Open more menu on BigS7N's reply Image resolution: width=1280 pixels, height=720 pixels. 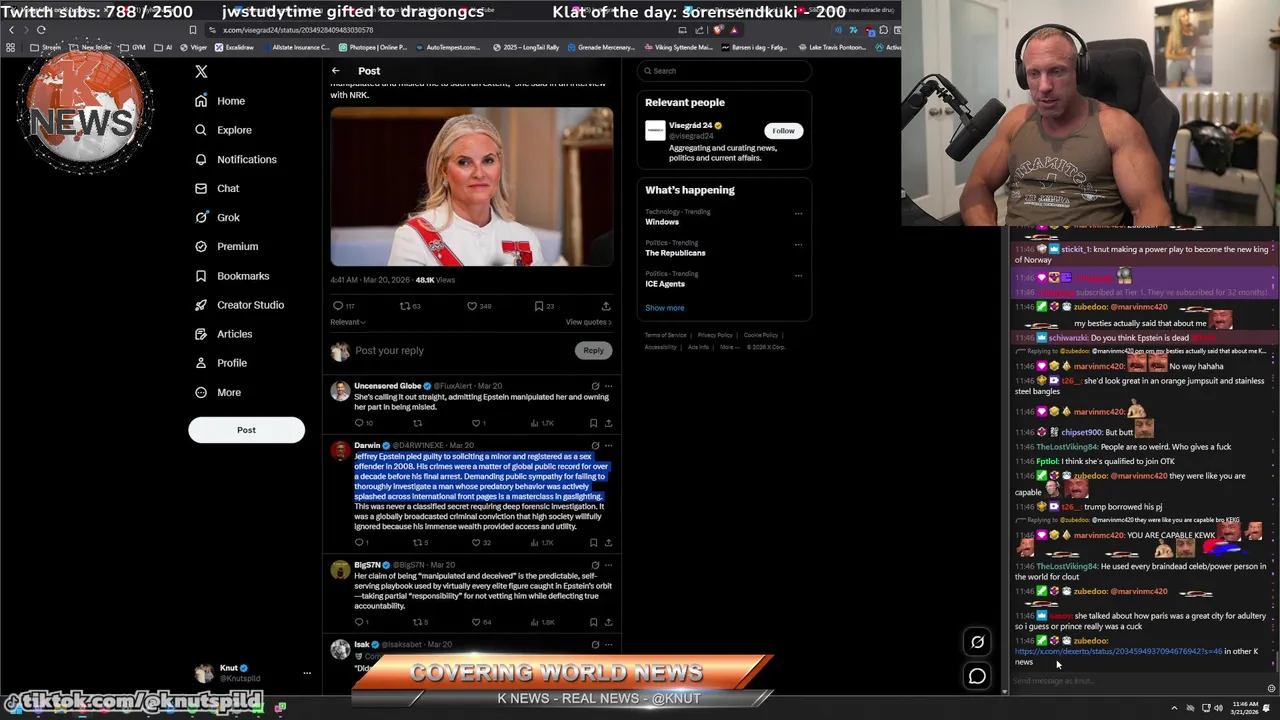click(x=608, y=565)
